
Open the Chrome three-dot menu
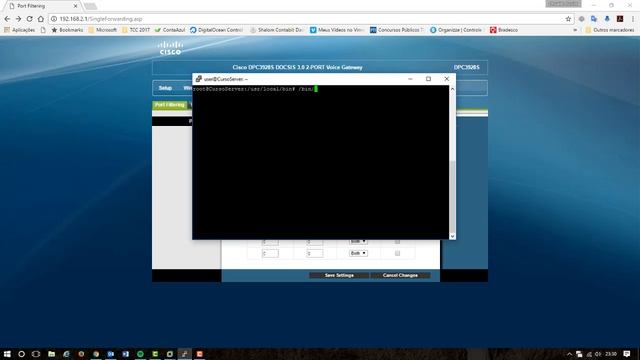(633, 19)
